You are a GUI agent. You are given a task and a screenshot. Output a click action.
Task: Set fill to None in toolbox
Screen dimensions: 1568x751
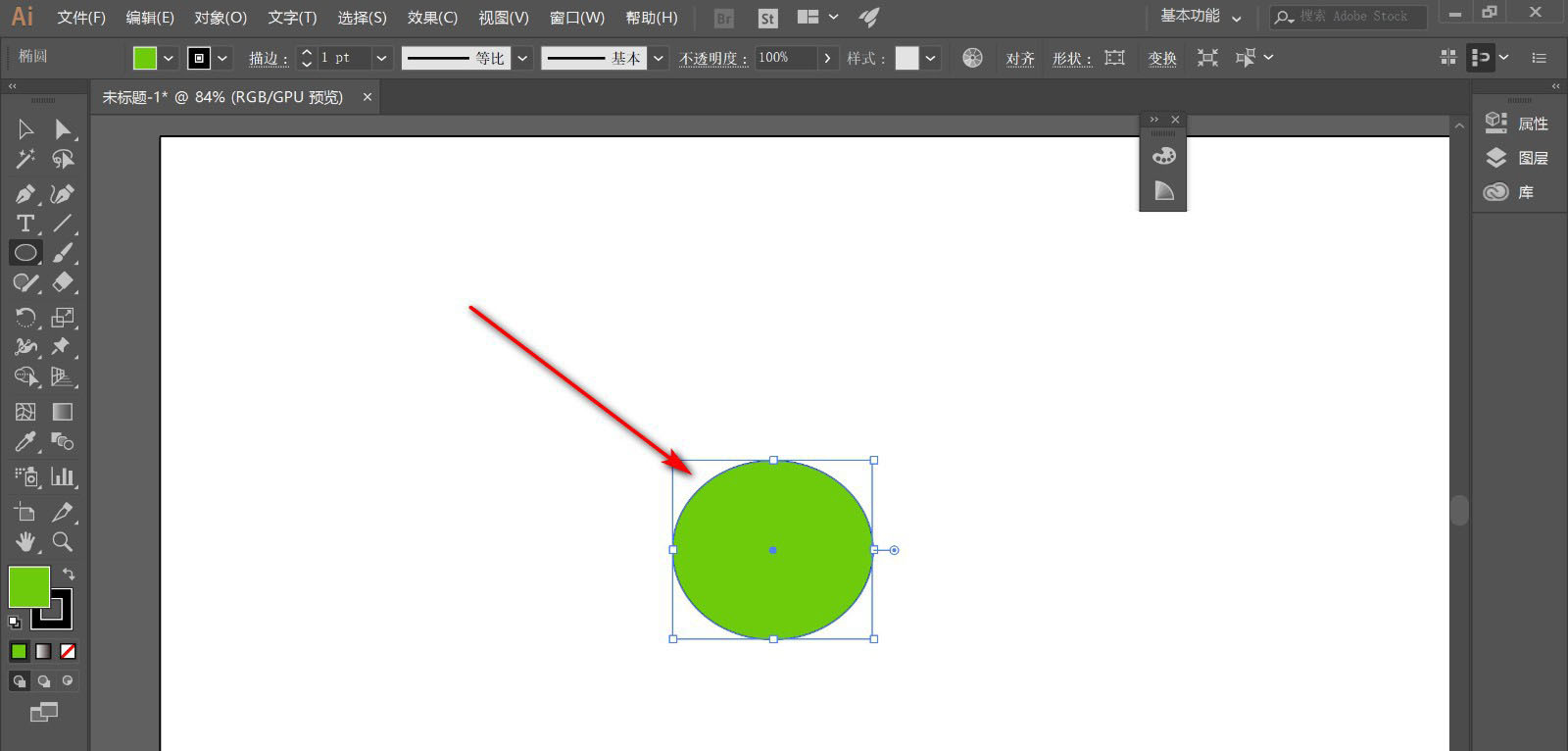(x=68, y=651)
